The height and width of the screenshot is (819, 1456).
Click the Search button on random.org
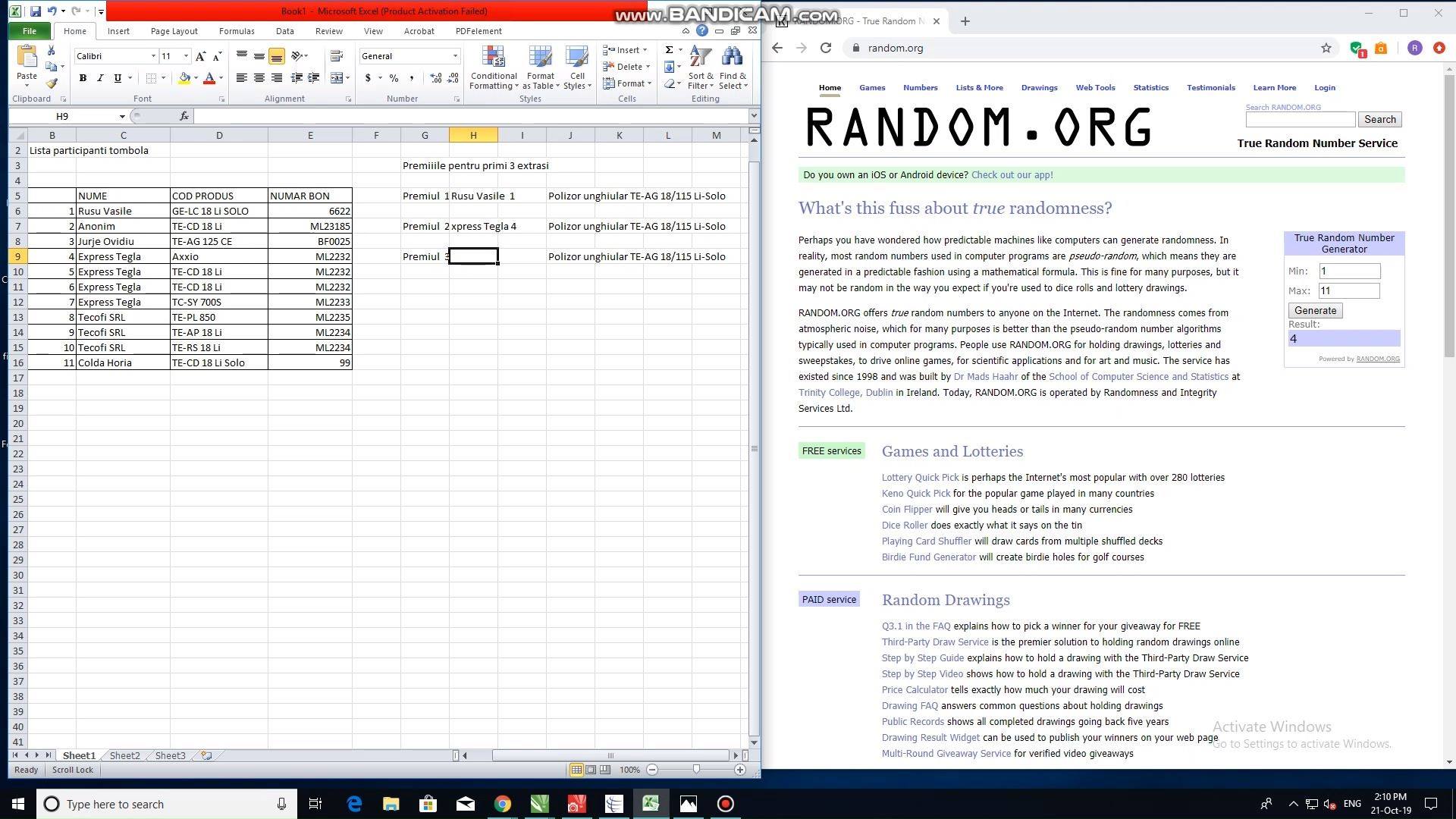pyautogui.click(x=1380, y=119)
